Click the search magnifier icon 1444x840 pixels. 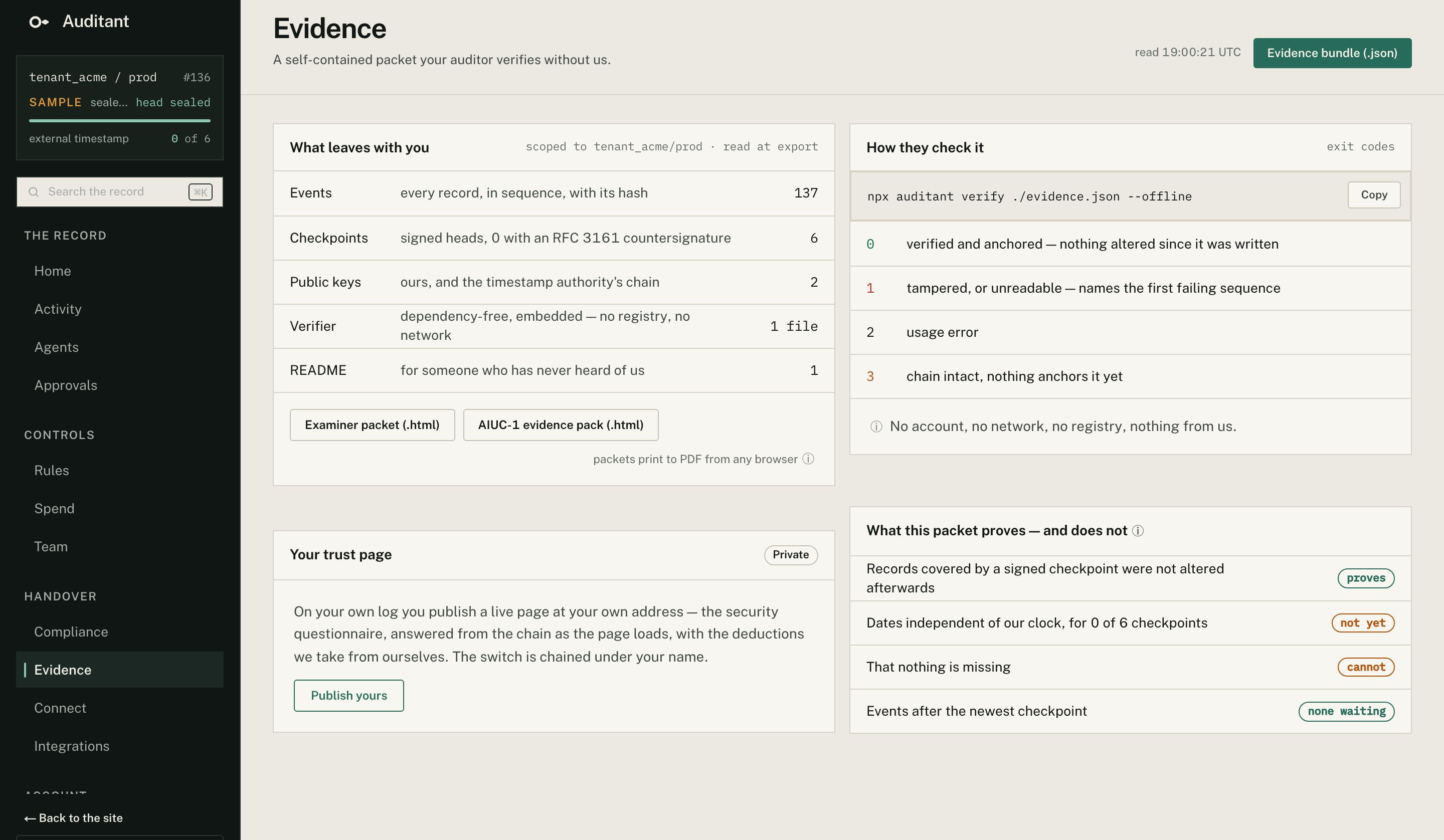(34, 192)
